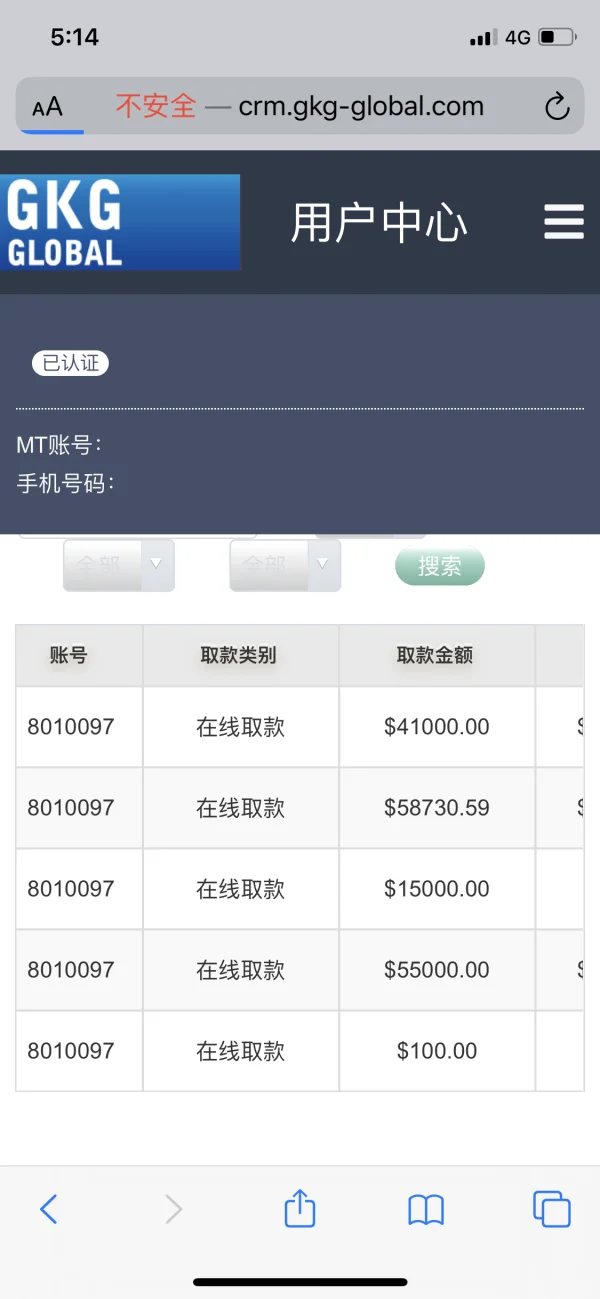The width and height of the screenshot is (600, 1299).
Task: Expand the right 全部 dropdown
Action: (285, 565)
